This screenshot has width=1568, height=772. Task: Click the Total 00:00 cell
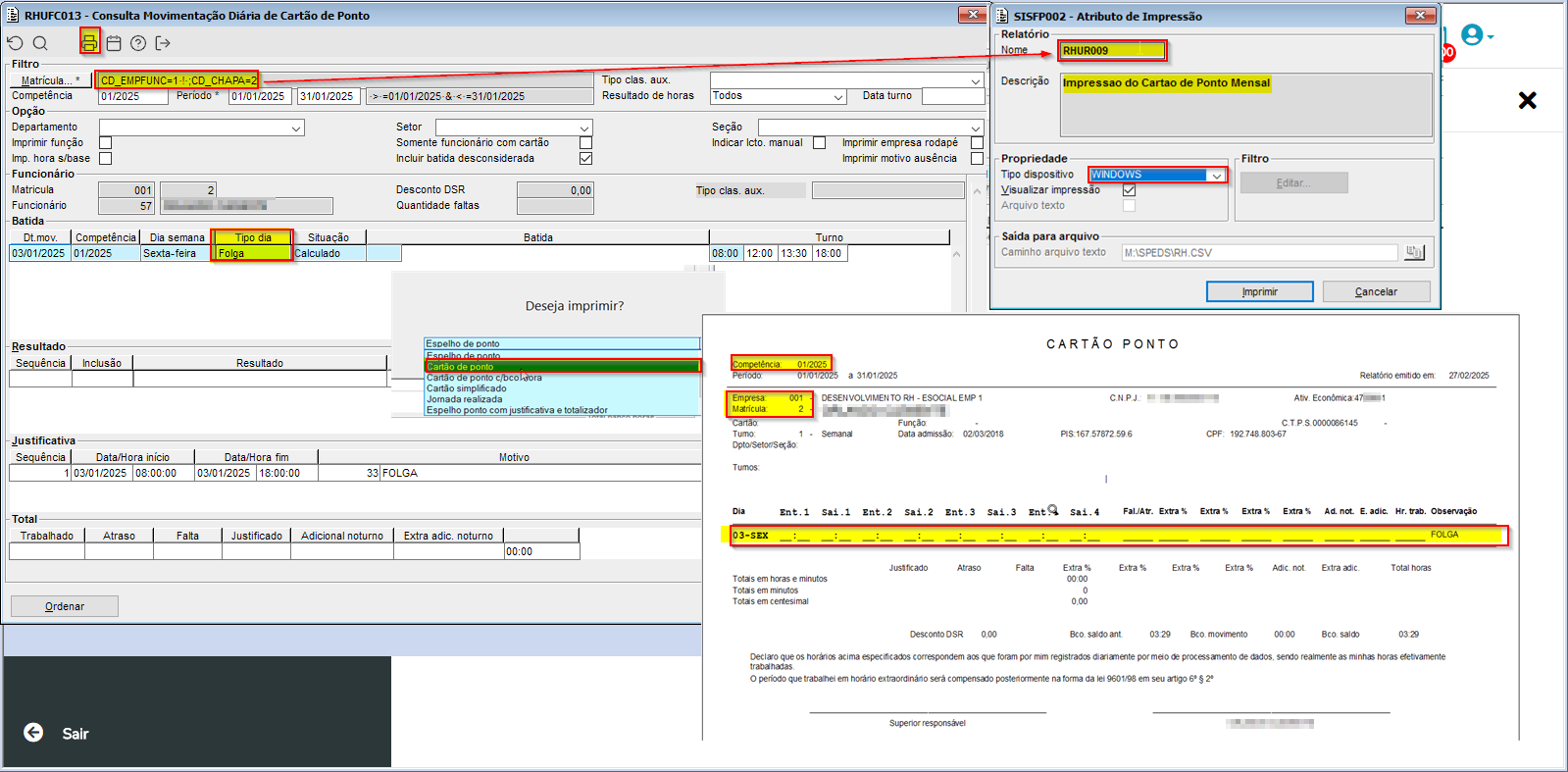click(541, 551)
